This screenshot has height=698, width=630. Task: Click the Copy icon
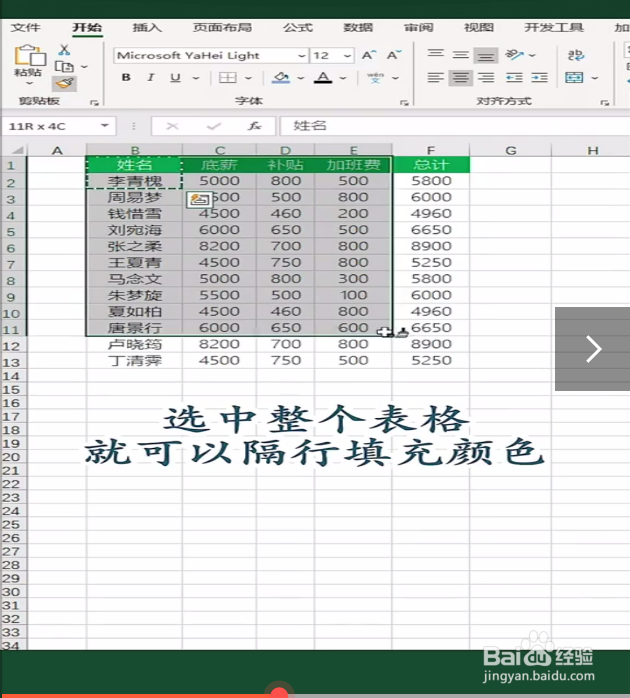[x=65, y=67]
